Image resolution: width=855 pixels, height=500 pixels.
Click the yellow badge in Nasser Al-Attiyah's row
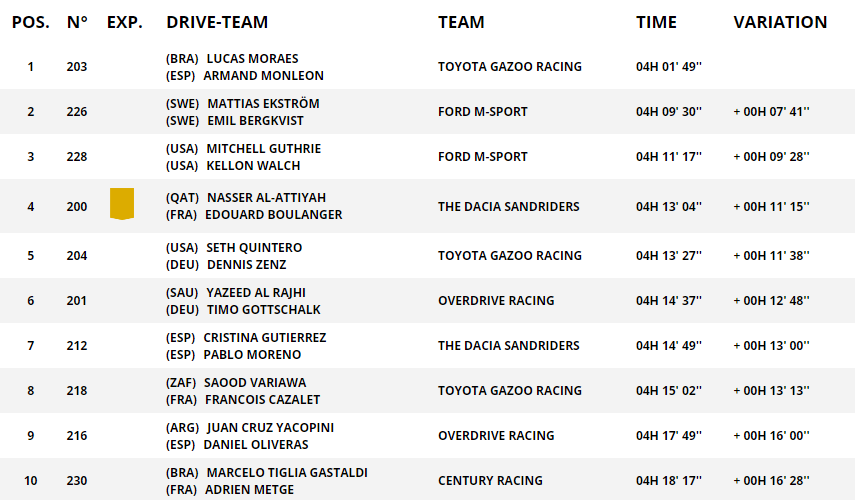[122, 203]
